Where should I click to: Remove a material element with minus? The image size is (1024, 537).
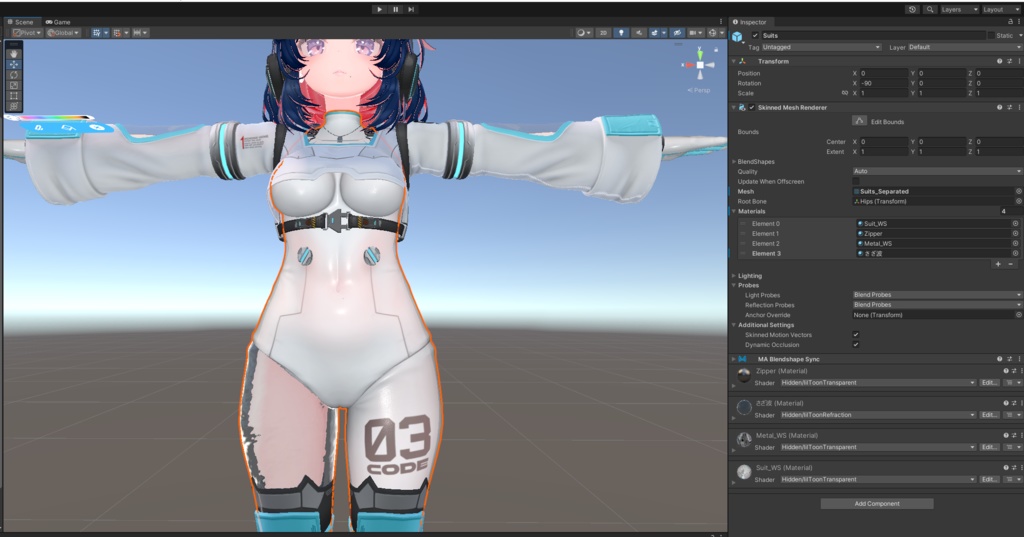[1010, 264]
